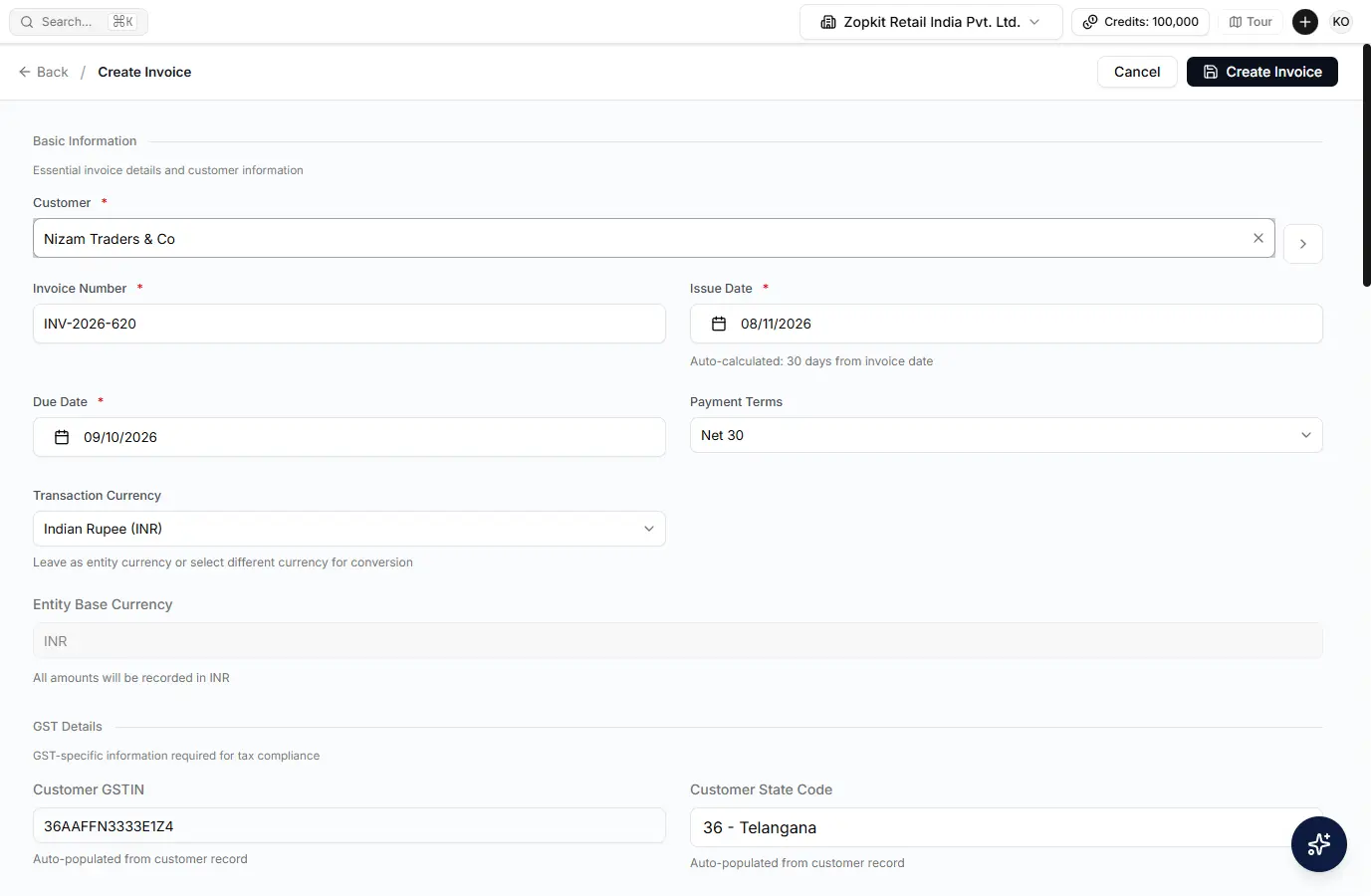This screenshot has width=1371, height=896.
Task: Clear the Nizam Traders customer selection
Action: 1258,238
